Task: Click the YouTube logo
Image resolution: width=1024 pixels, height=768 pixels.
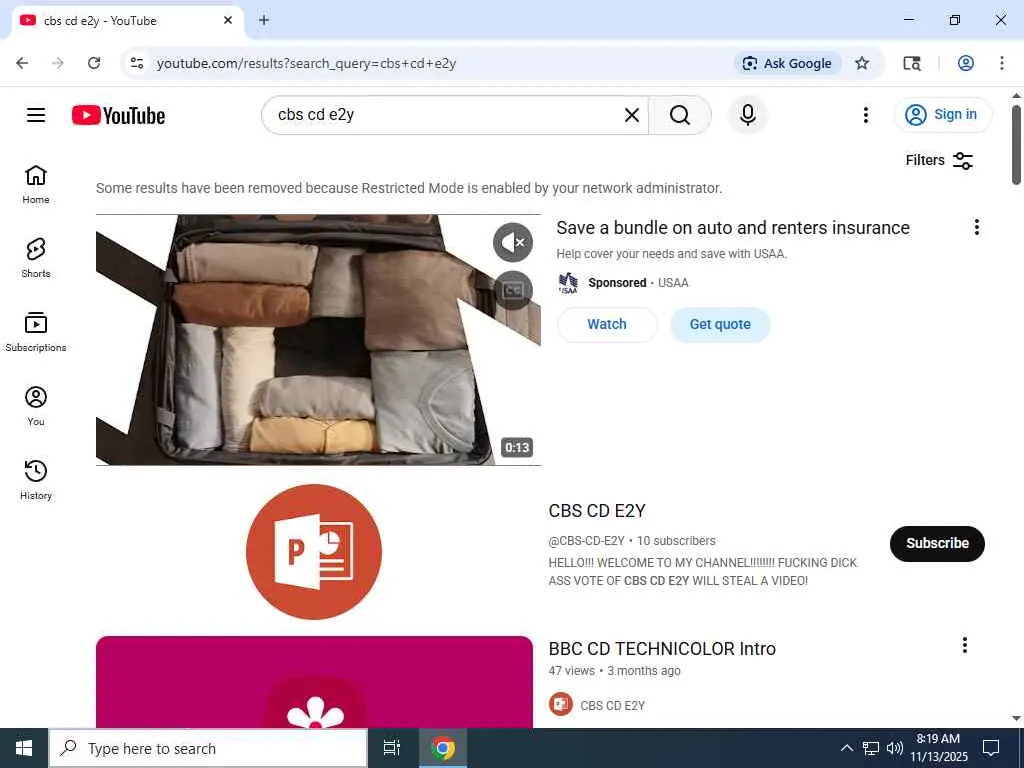Action: [118, 115]
